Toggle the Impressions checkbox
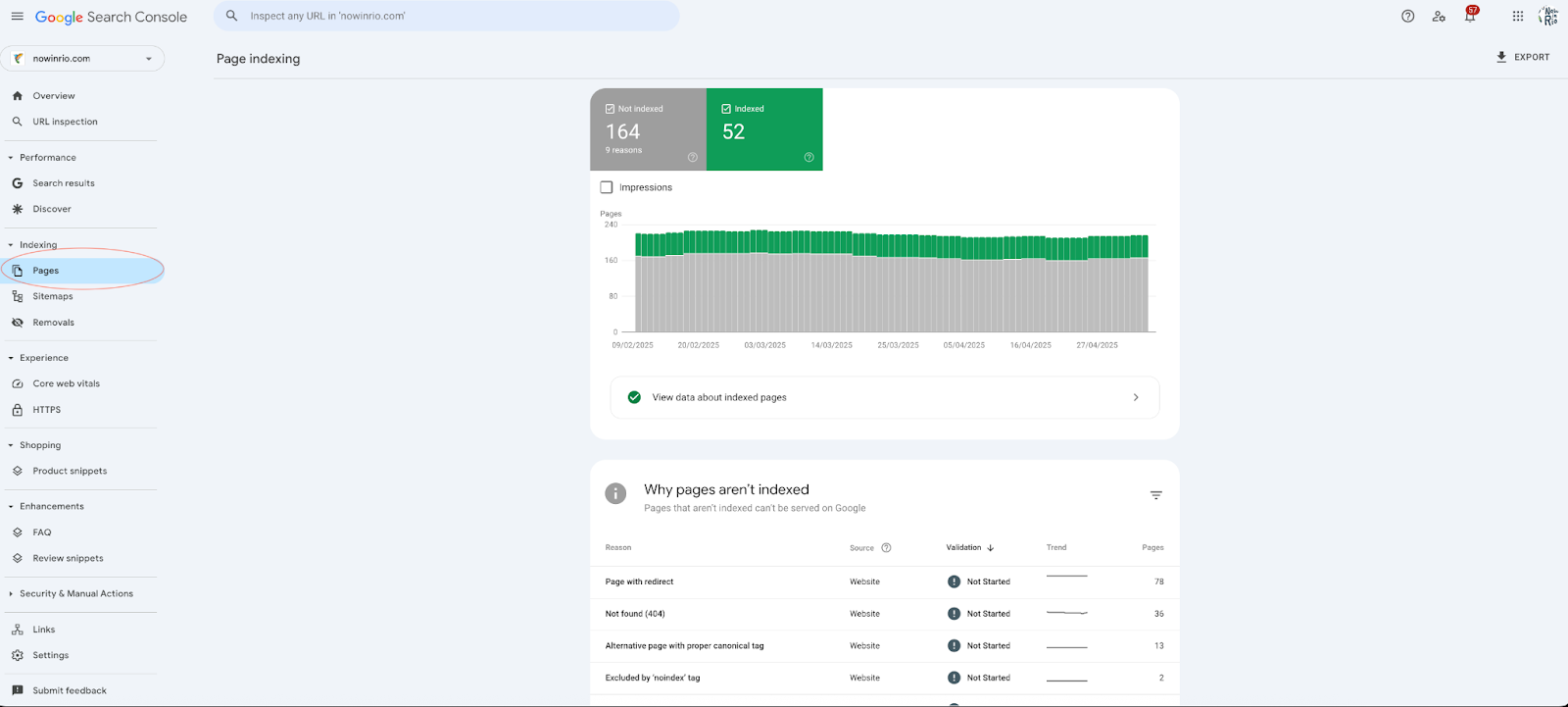 [607, 187]
